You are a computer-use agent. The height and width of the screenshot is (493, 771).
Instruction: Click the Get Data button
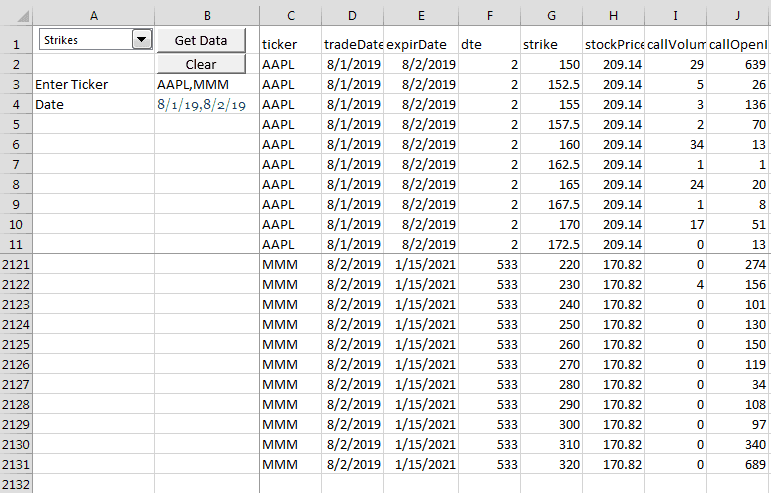tap(201, 40)
